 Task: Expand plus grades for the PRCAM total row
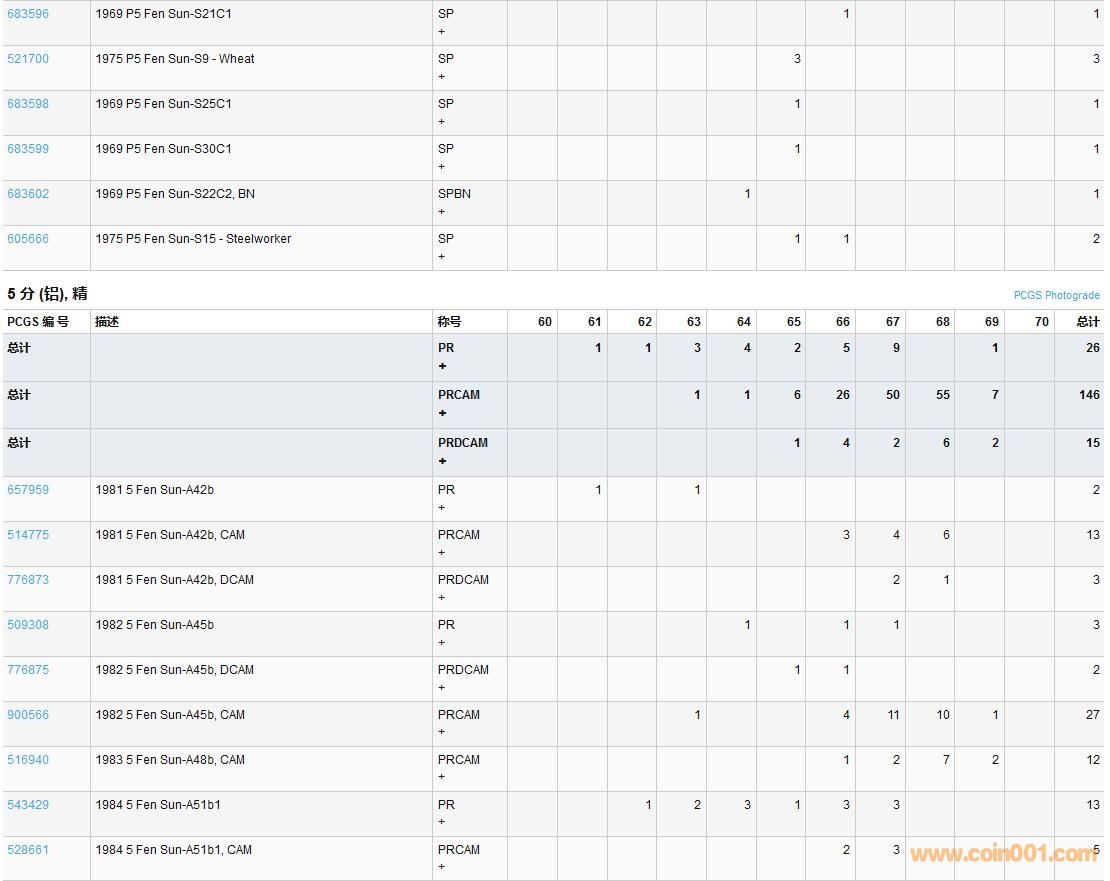coord(442,413)
